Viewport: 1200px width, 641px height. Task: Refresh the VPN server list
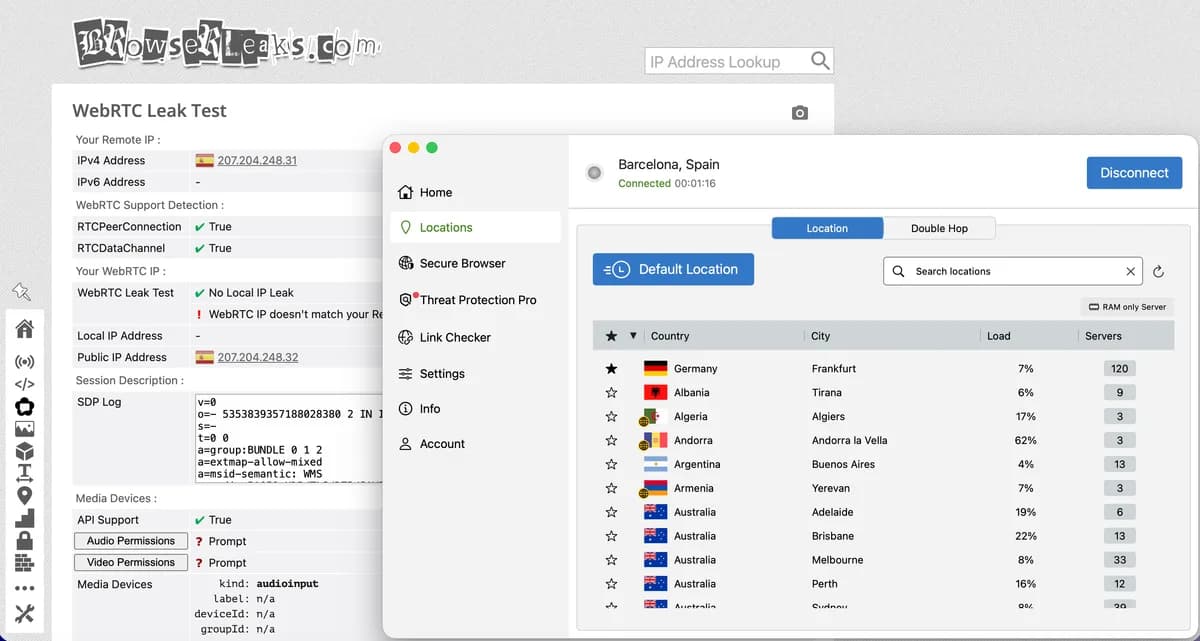1158,271
